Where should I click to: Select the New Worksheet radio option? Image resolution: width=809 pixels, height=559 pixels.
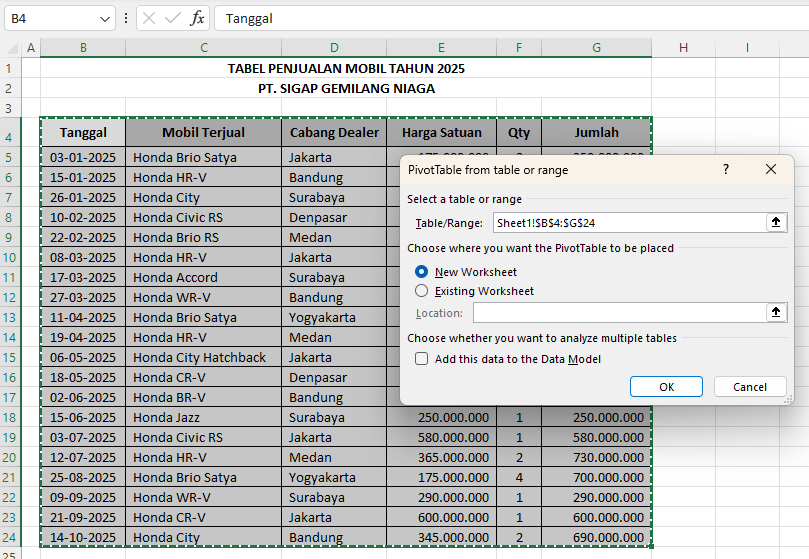(x=422, y=272)
